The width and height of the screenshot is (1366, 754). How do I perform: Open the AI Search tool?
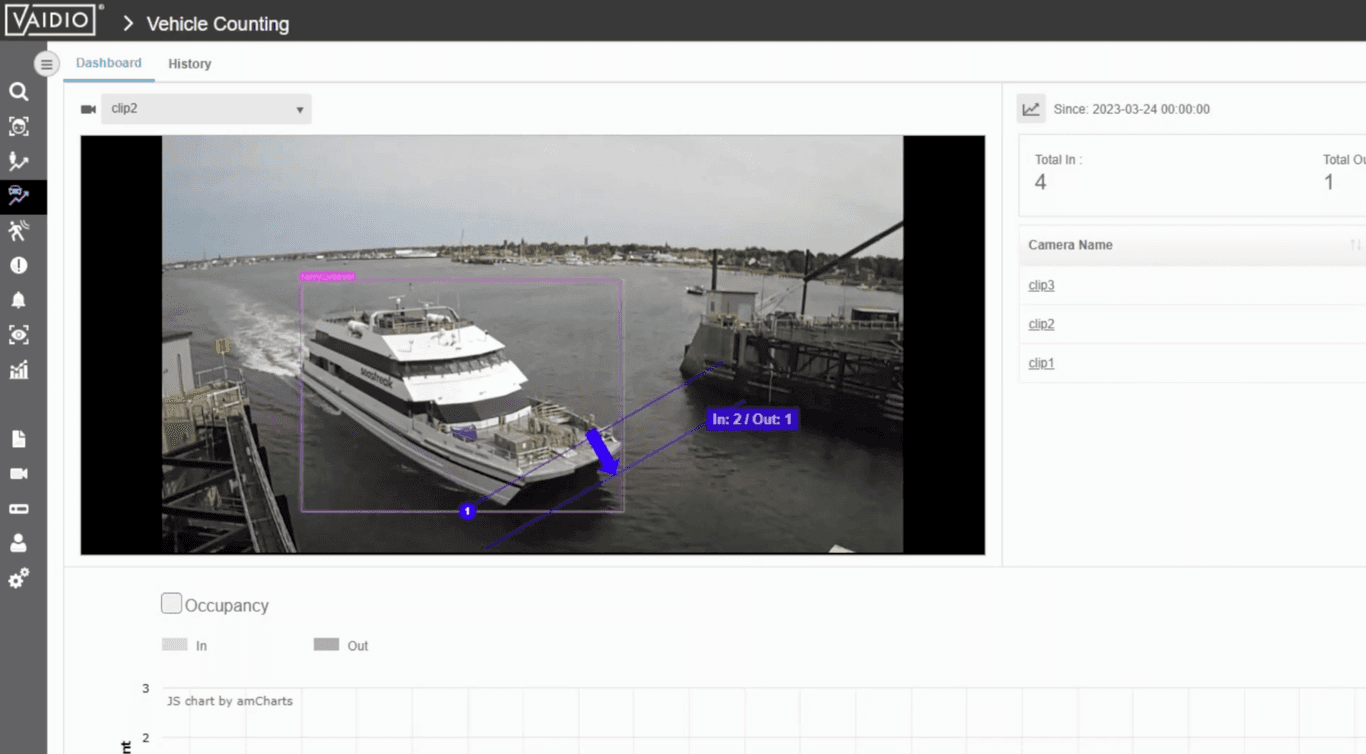[18, 91]
